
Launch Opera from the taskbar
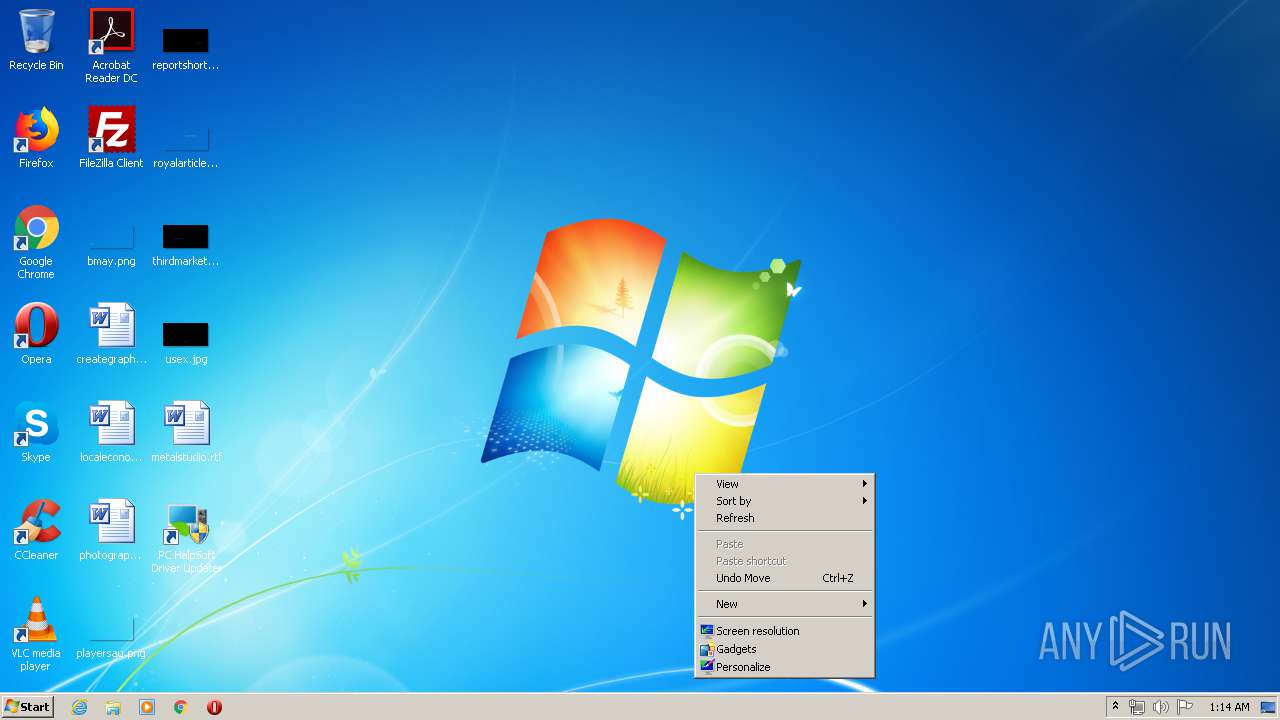(x=214, y=707)
